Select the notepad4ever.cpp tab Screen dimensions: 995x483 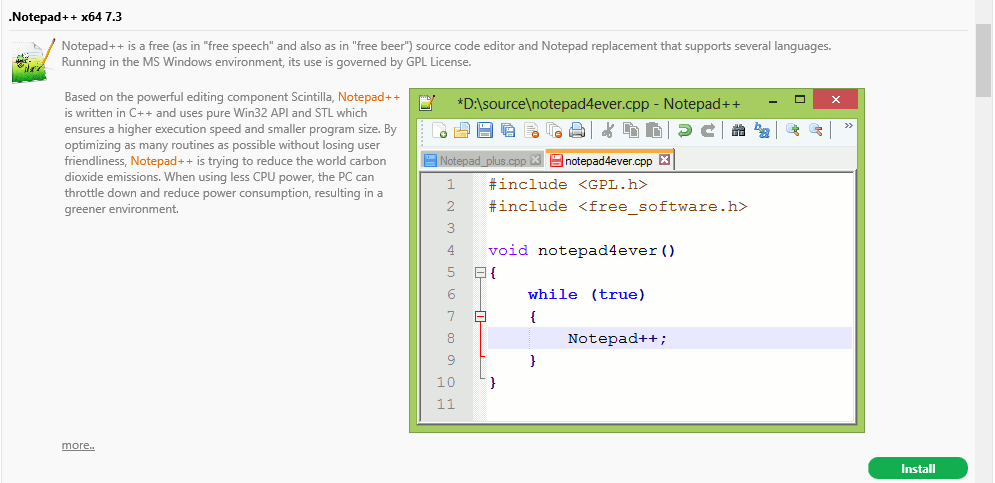point(608,160)
